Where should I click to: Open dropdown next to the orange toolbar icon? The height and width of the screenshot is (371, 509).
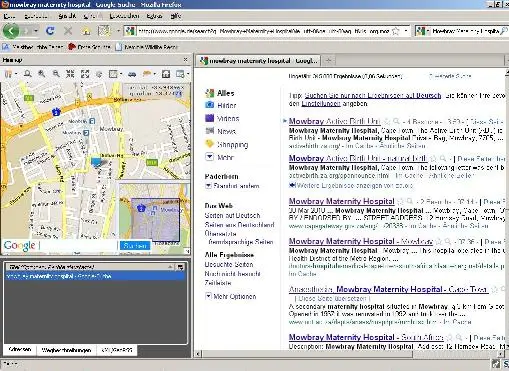(x=154, y=74)
